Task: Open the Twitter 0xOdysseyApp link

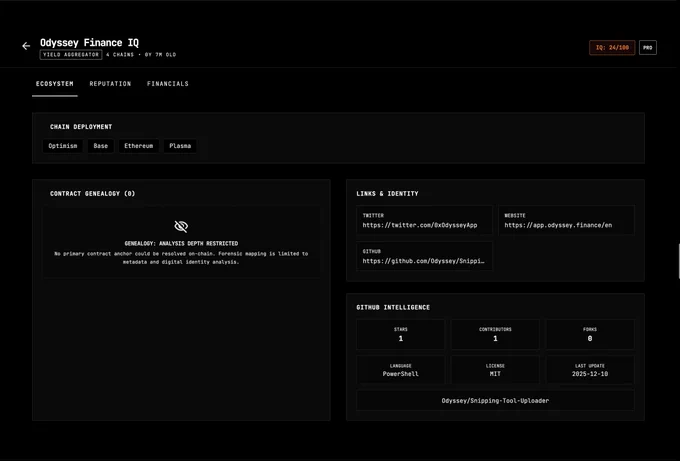Action: tap(424, 220)
